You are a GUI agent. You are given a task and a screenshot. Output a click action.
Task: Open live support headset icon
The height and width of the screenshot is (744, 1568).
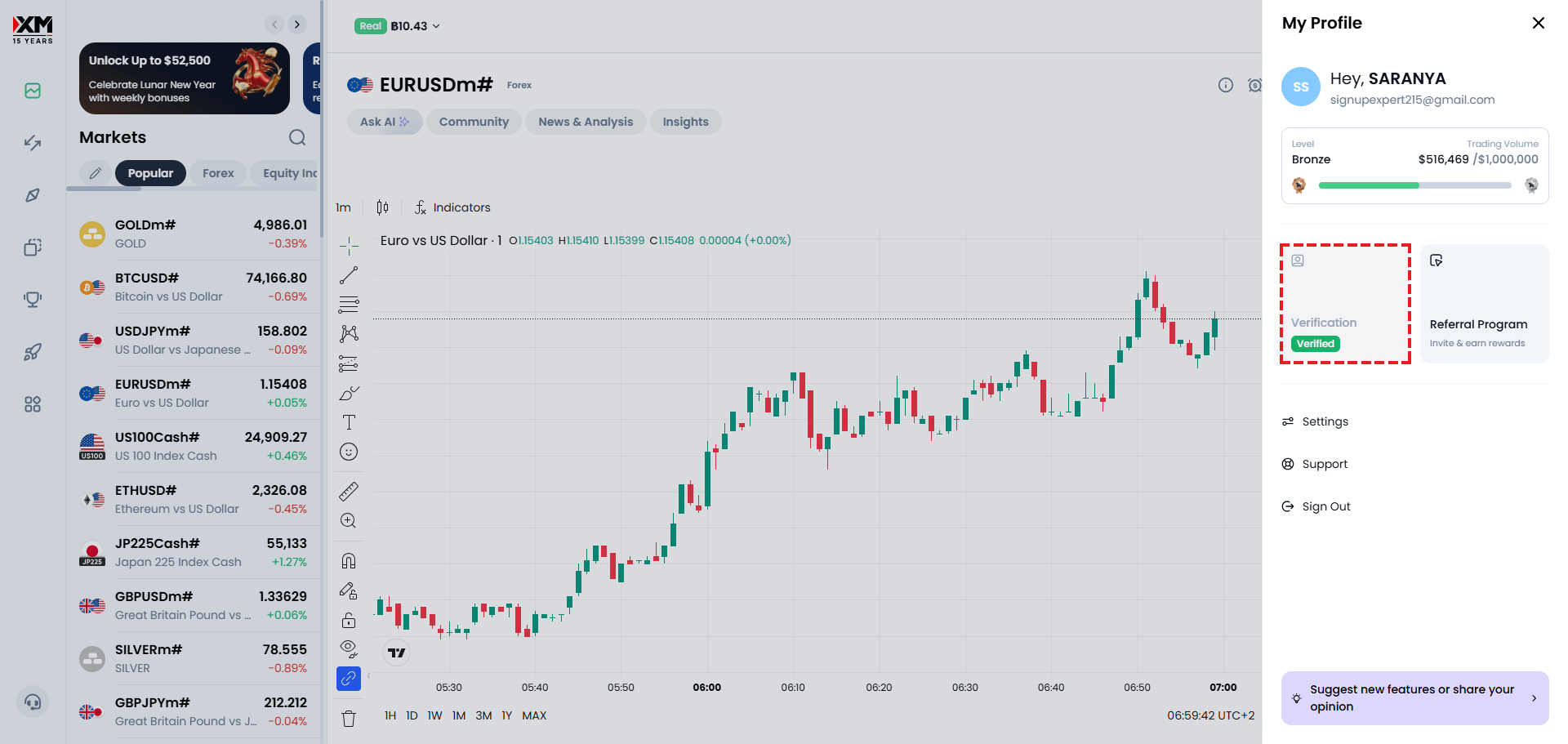click(x=33, y=702)
